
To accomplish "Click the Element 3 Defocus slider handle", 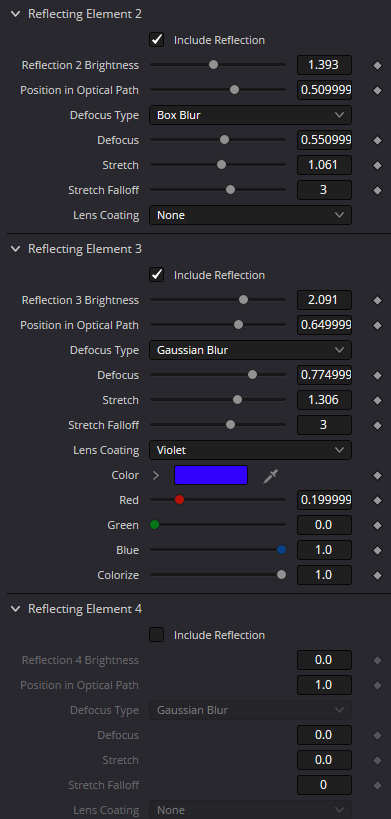I will pyautogui.click(x=252, y=375).
